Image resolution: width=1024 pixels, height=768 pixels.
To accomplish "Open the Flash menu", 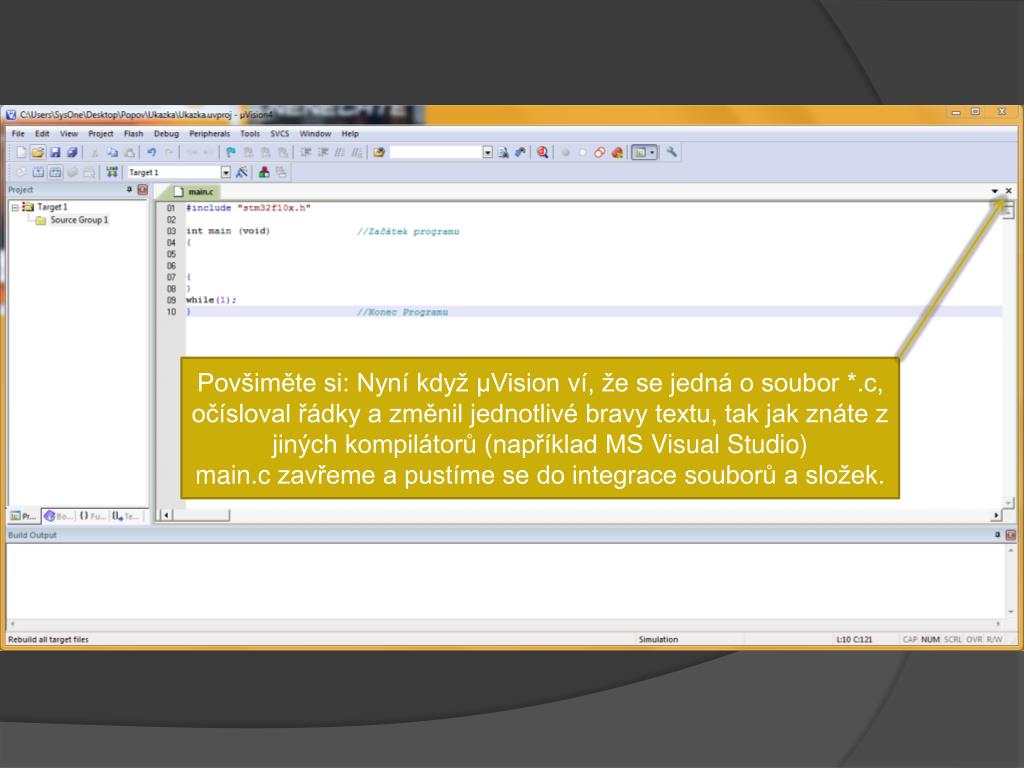I will coord(133,133).
